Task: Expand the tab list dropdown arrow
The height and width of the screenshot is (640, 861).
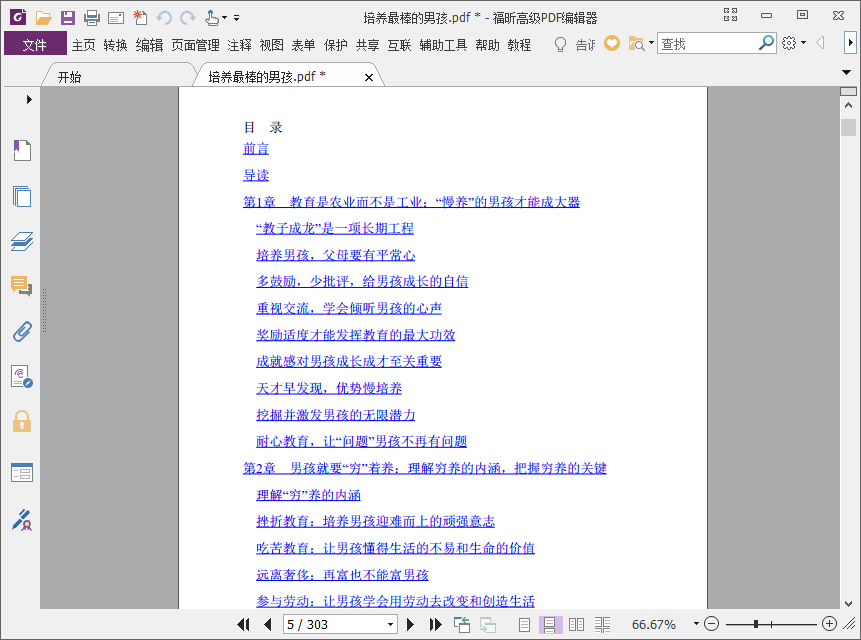Action: (846, 72)
